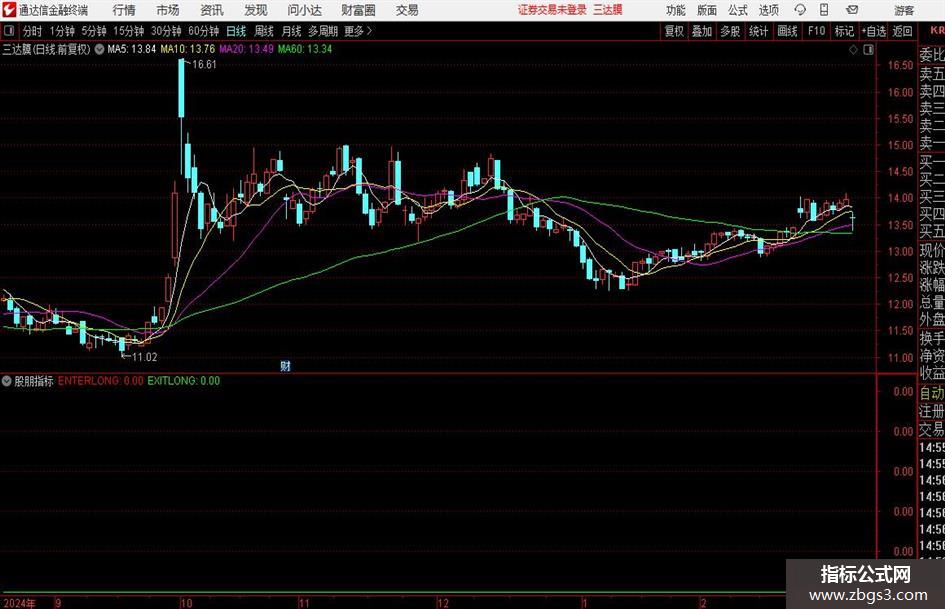The image size is (945, 609).
Task: Click 证券交易未登录 login notice
Action: (x=552, y=10)
